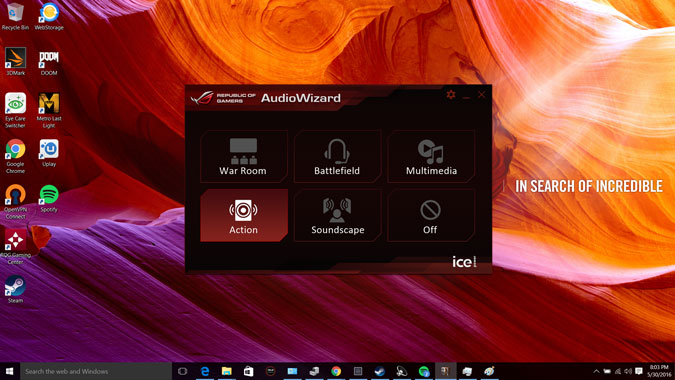The image size is (675, 380).
Task: Choose the Multimedia audio preset
Action: point(431,156)
